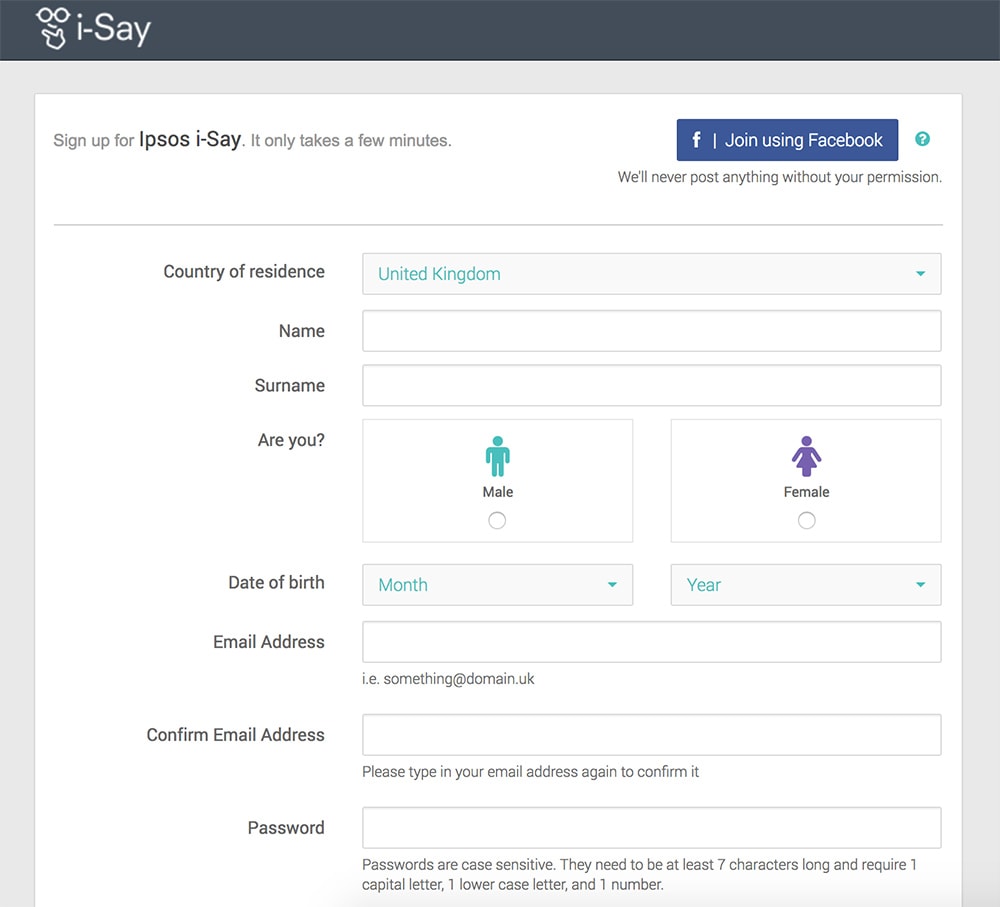Click the 'Country of residence' label
Viewport: 1000px width, 907px height.
click(244, 272)
